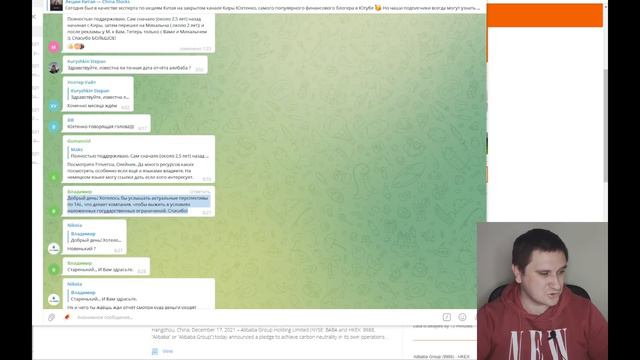The height and width of the screenshot is (360, 640).
Task: Click green avatar beside Gumanoid's message
Action: pos(54,177)
